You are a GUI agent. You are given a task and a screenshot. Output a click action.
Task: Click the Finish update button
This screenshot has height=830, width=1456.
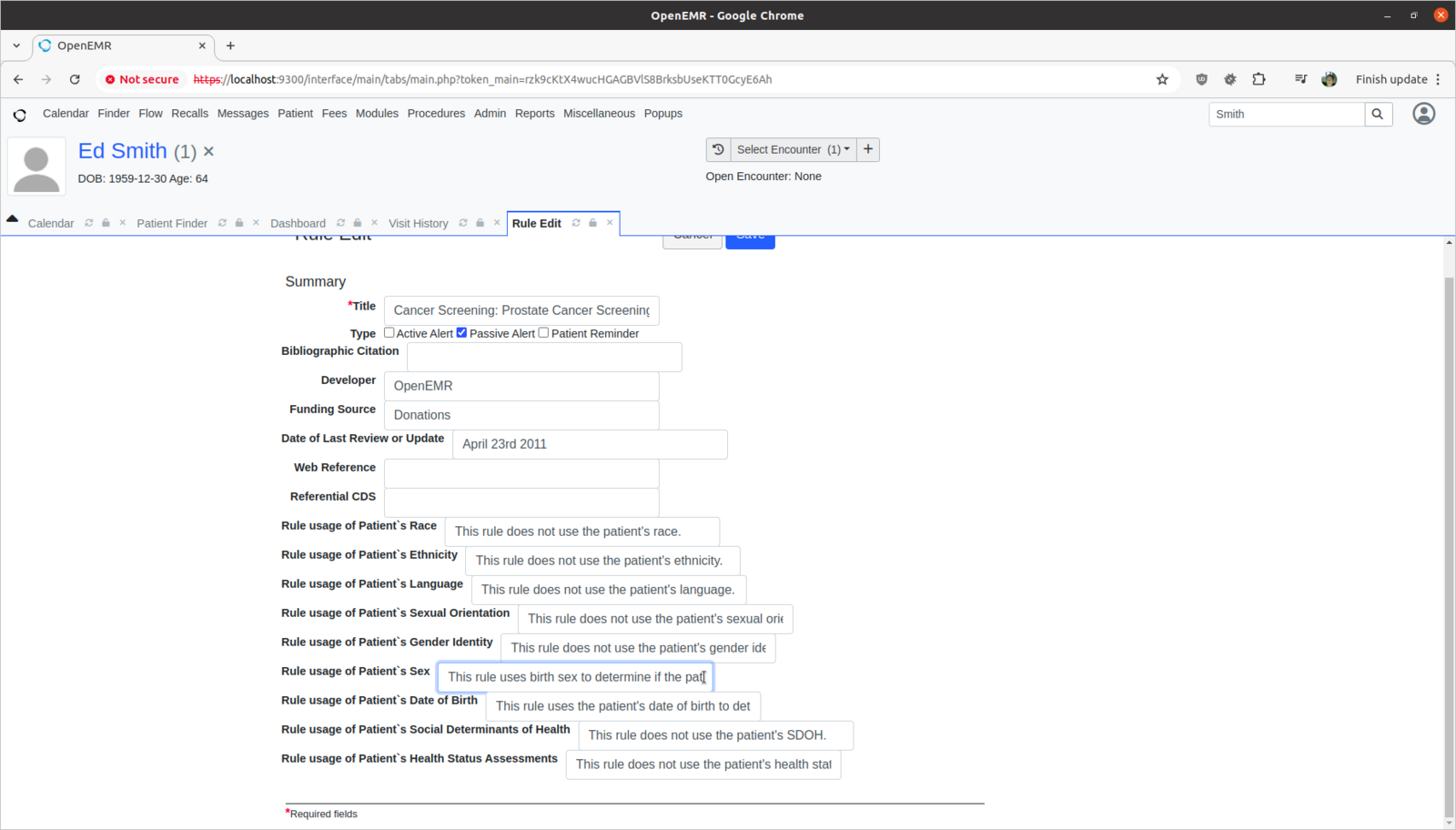coord(1390,79)
